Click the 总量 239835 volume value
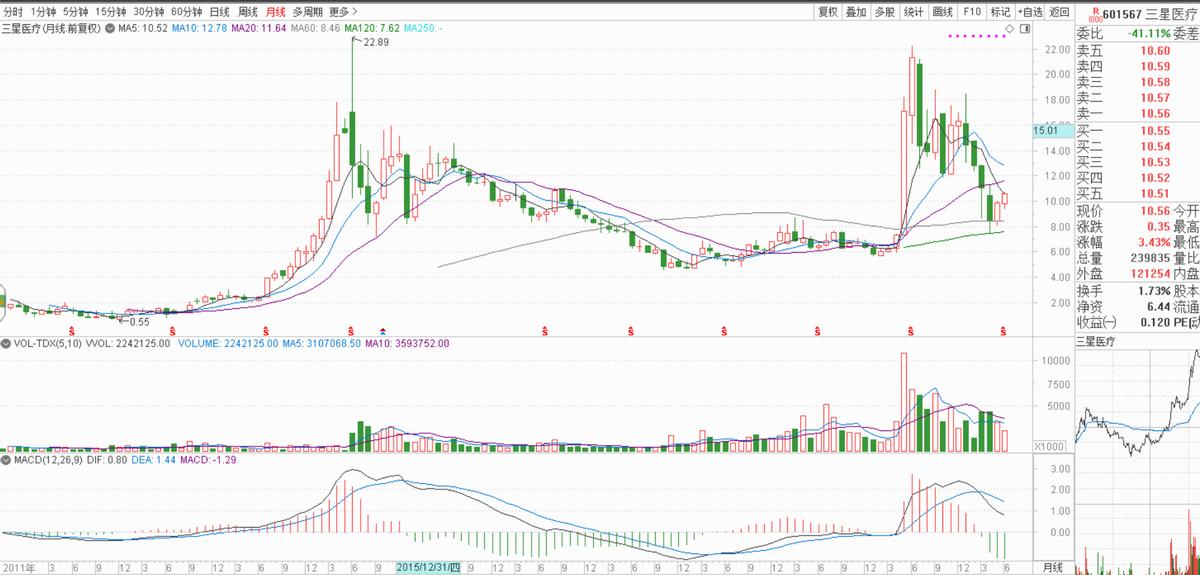This screenshot has height=575, width=1200. tap(1148, 259)
